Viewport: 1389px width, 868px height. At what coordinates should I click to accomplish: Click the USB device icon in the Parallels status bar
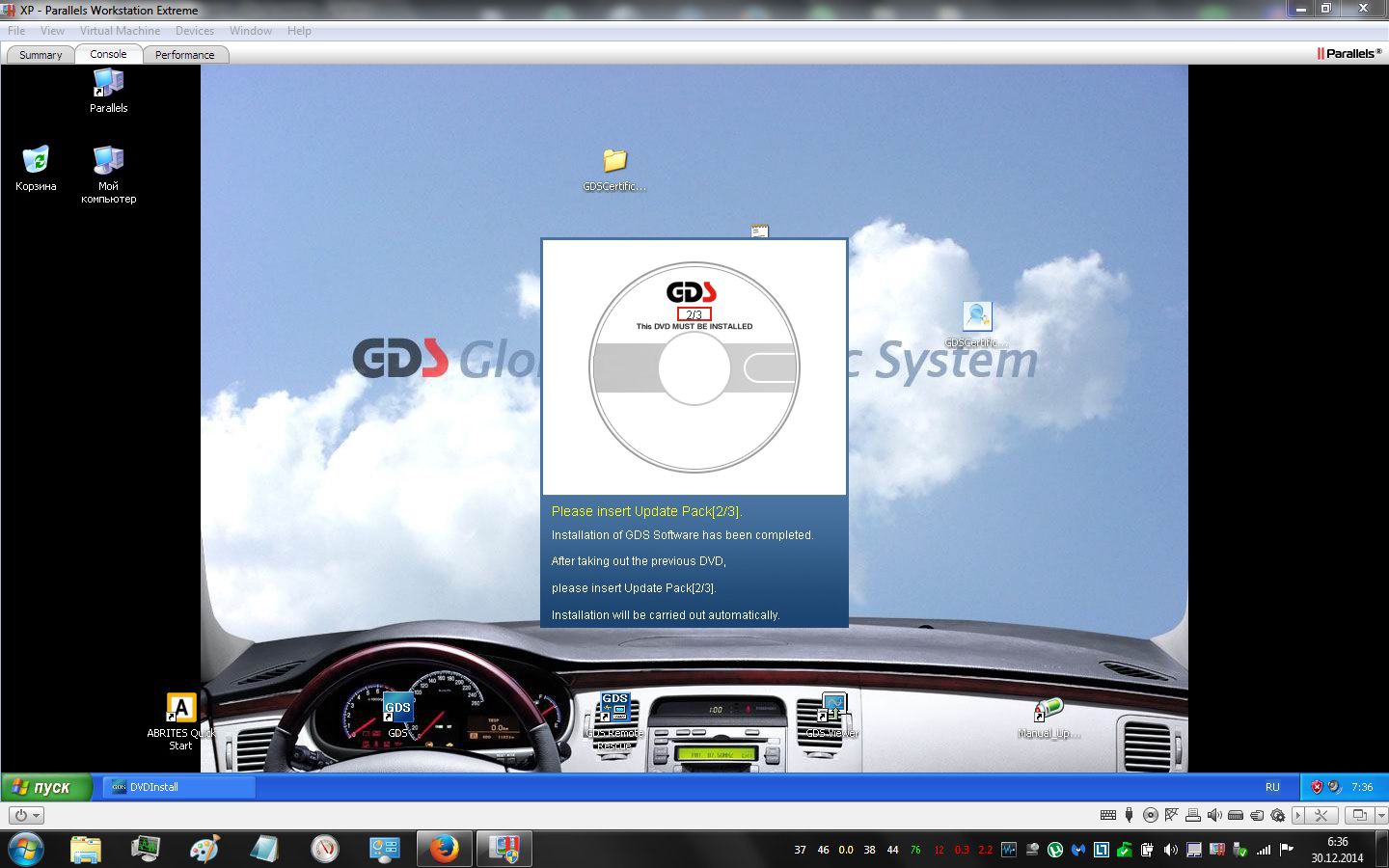pos(1130,815)
